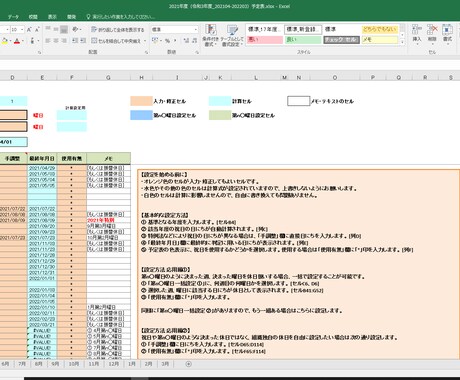
Task: Open the 開発 ribbon tab
Action: click(72, 17)
